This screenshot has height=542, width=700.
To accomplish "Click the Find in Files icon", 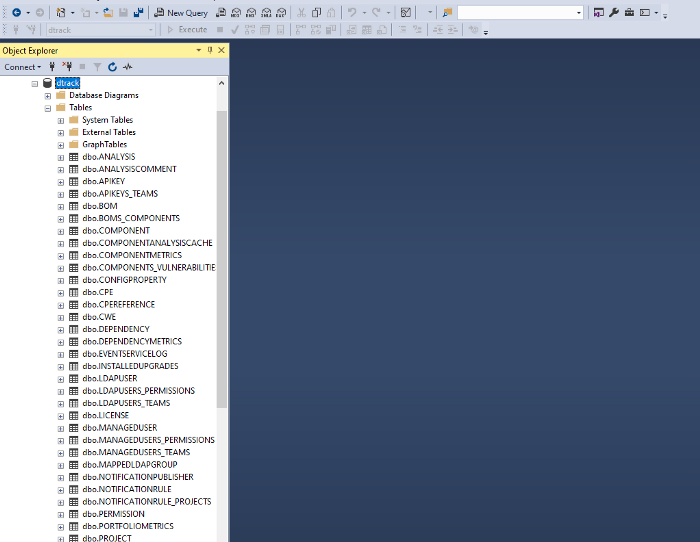I will pos(447,13).
